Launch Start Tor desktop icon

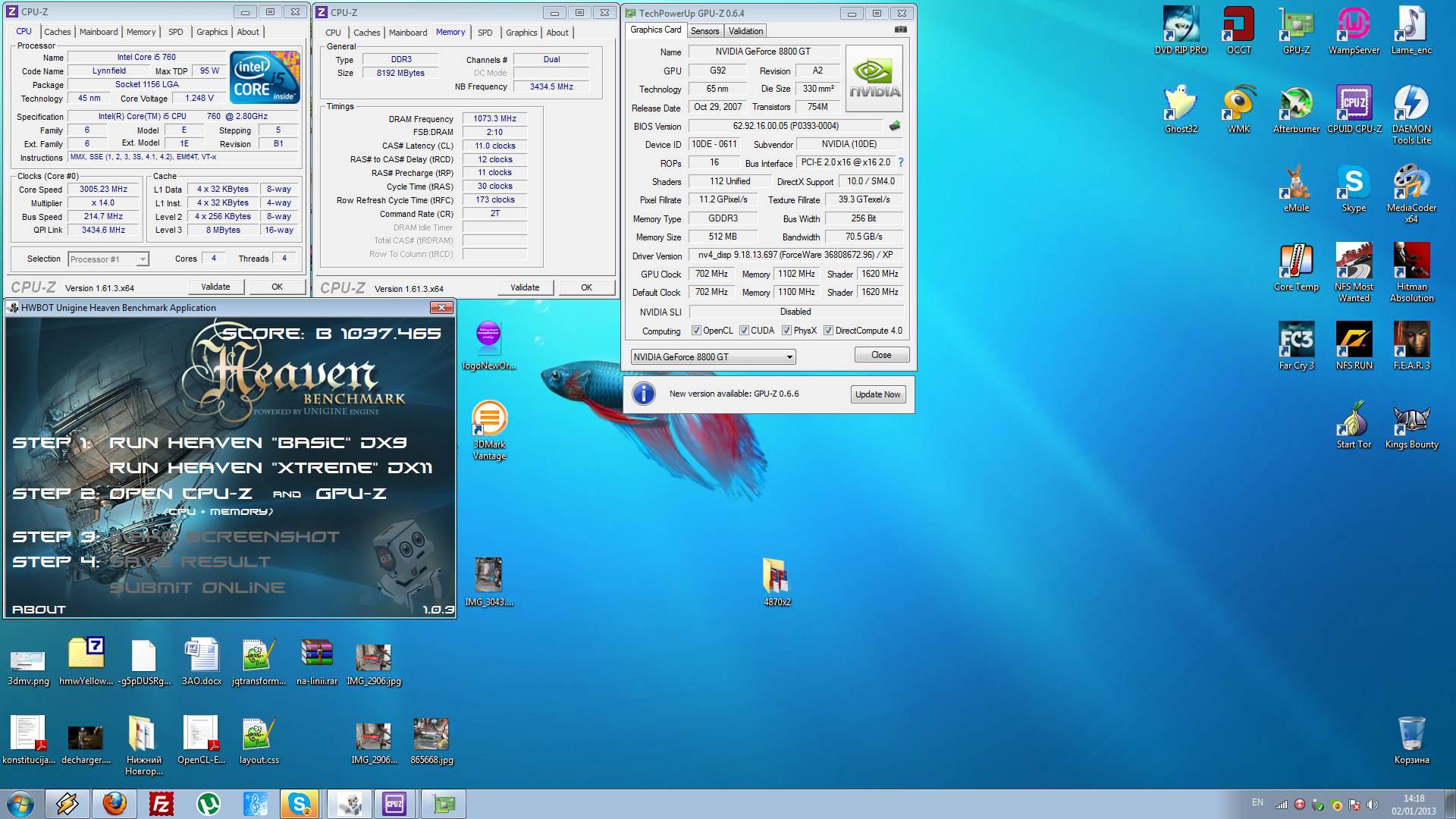point(1354,425)
